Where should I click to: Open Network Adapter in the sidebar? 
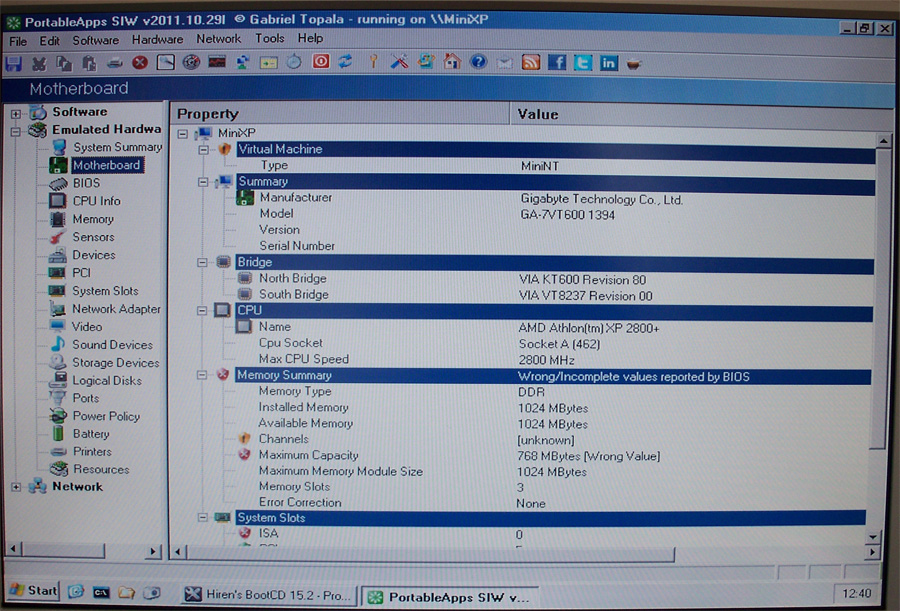coord(117,308)
